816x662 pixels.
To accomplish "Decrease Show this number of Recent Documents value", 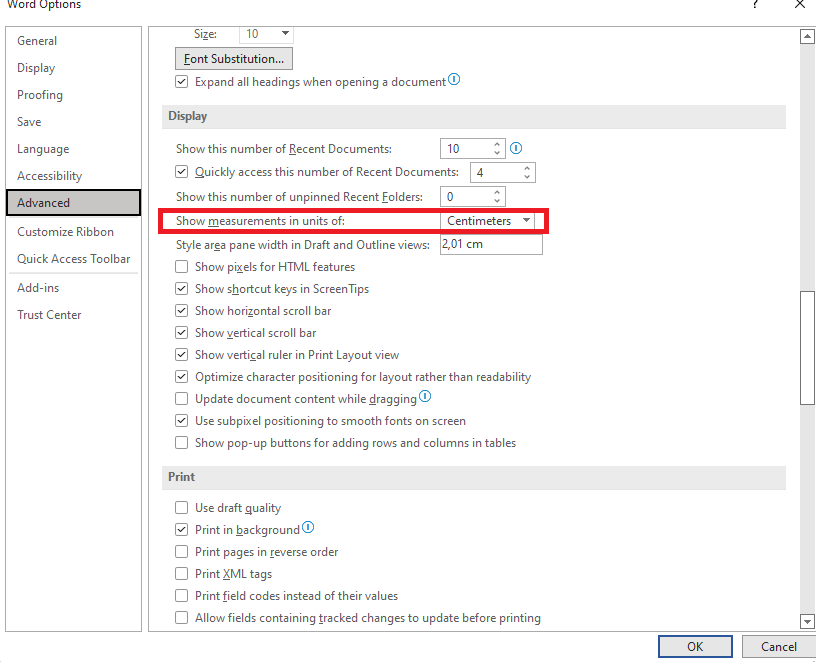I will [498, 153].
